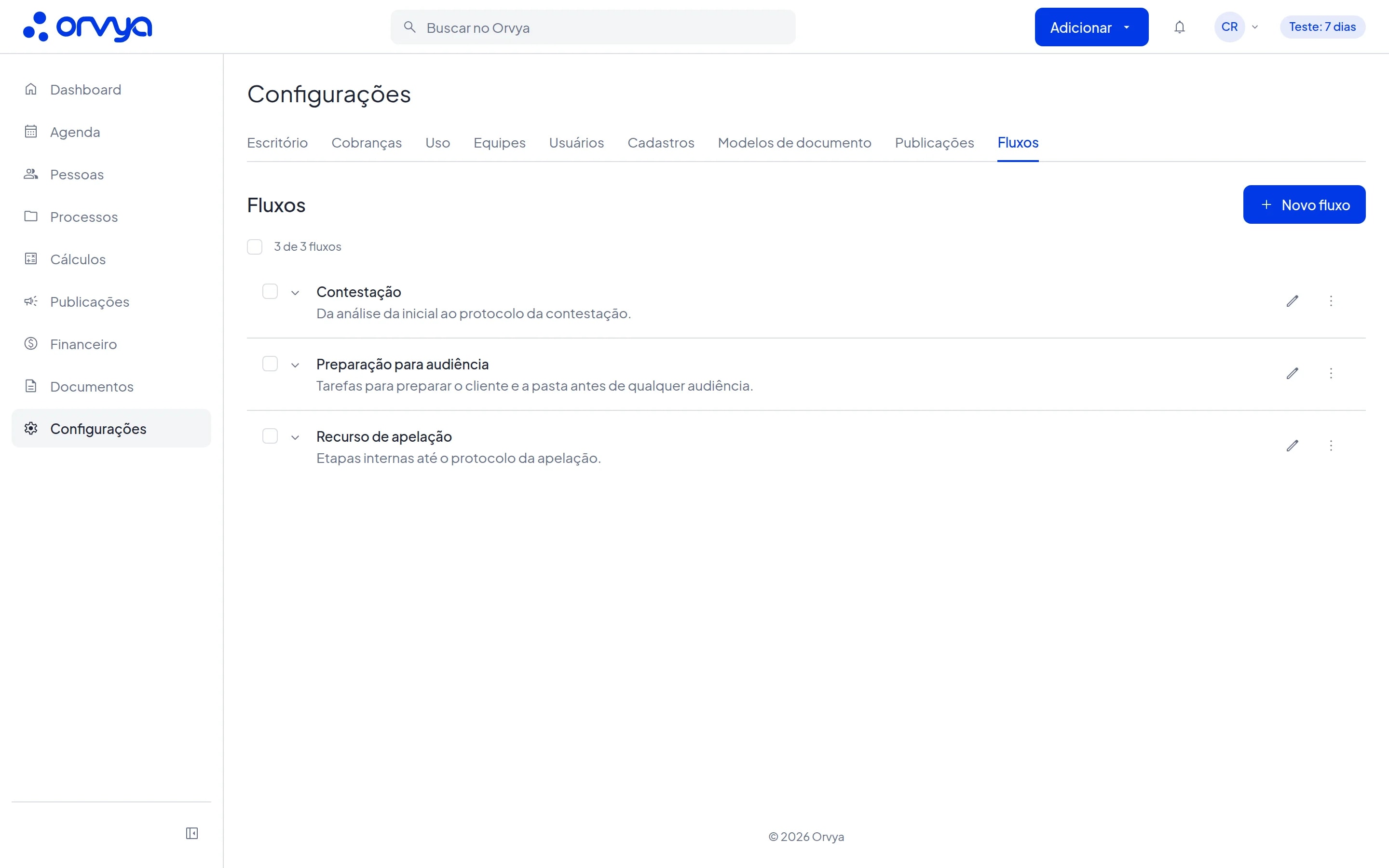Expand Recurso de apelação flow
Viewport: 1389px width, 868px height.
[x=295, y=437]
